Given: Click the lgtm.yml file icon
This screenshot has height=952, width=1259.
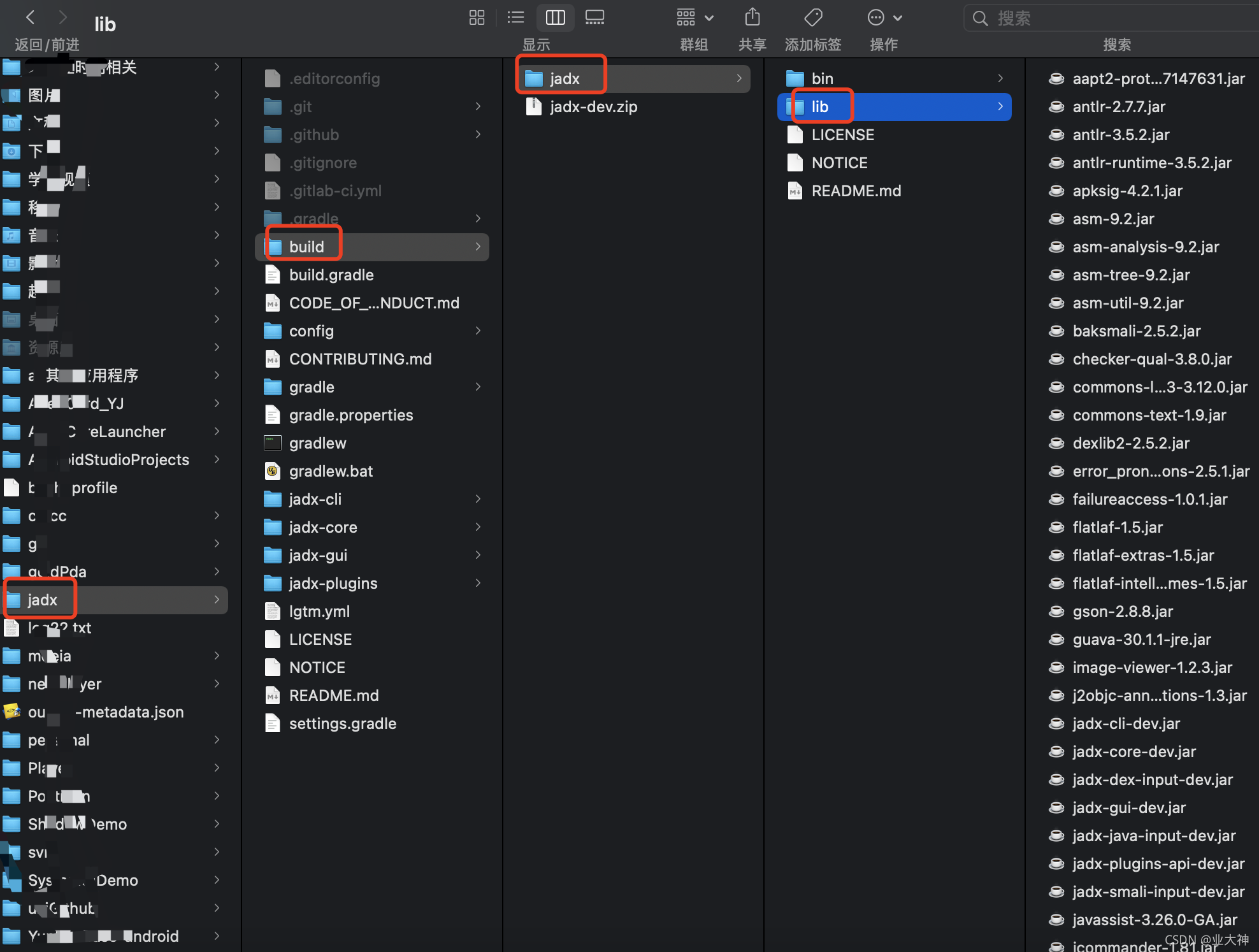Looking at the screenshot, I should point(273,611).
